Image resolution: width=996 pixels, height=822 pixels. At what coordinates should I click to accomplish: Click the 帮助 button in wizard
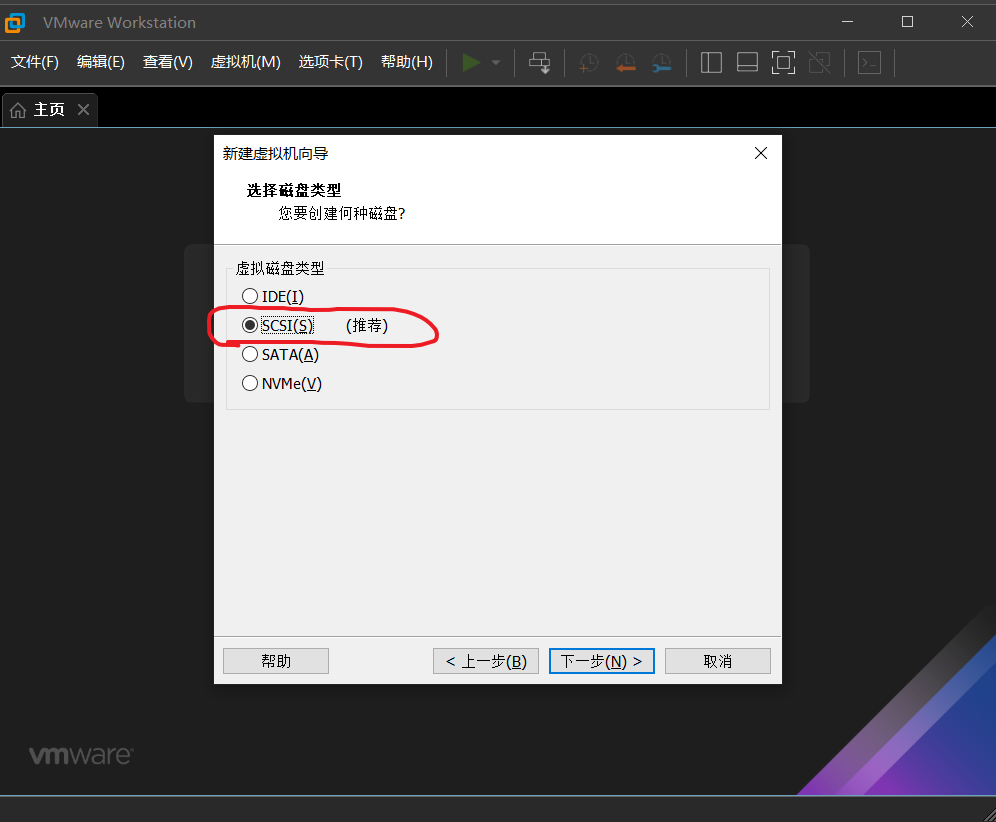click(276, 661)
